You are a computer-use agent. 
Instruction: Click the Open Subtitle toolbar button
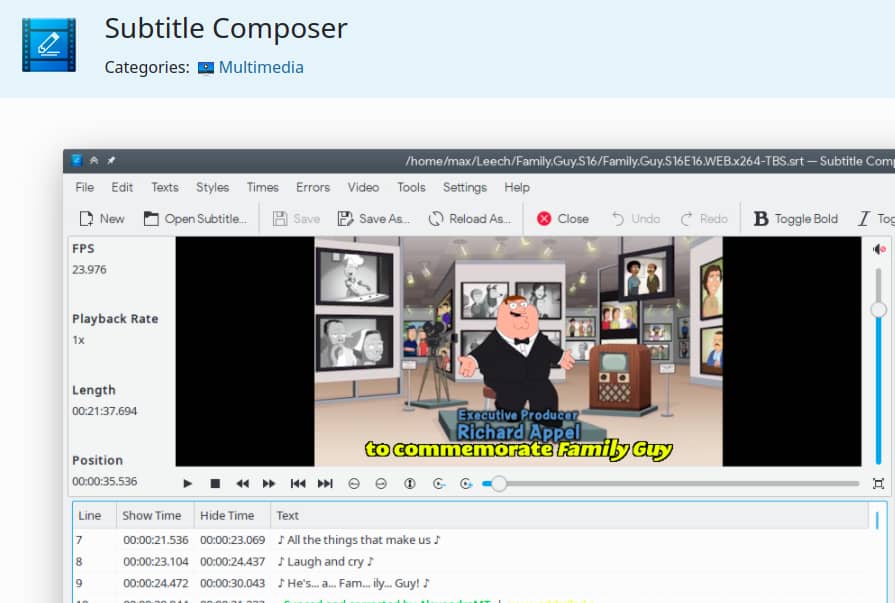[x=195, y=219]
